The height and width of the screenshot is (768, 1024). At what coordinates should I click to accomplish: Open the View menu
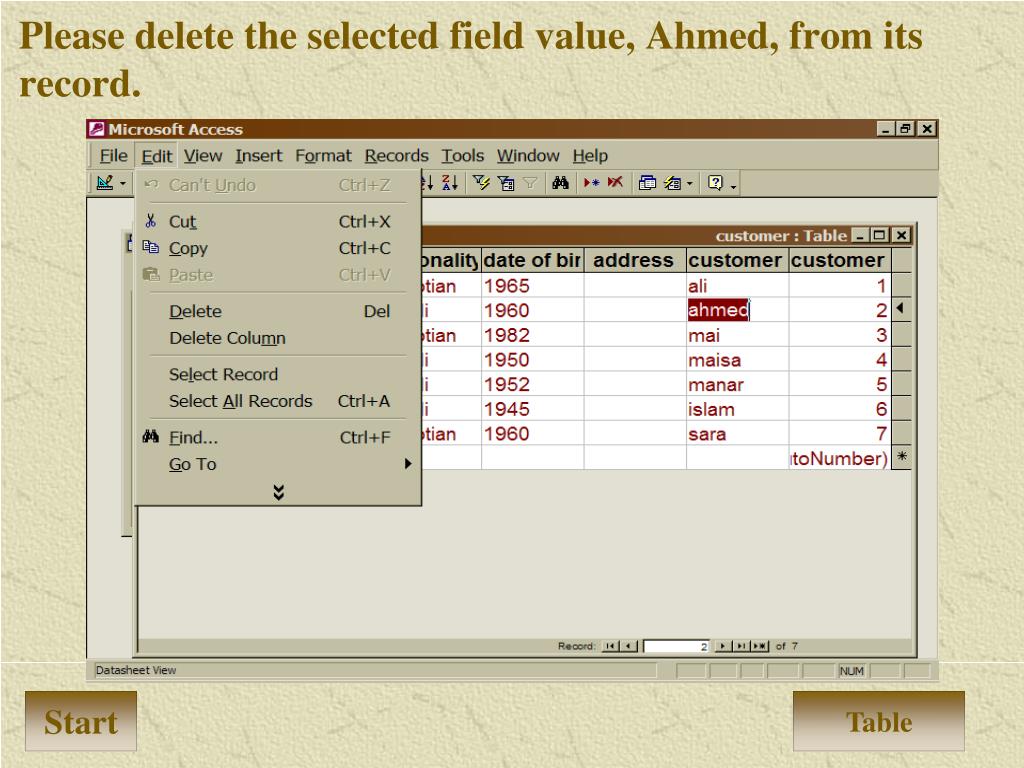click(202, 155)
